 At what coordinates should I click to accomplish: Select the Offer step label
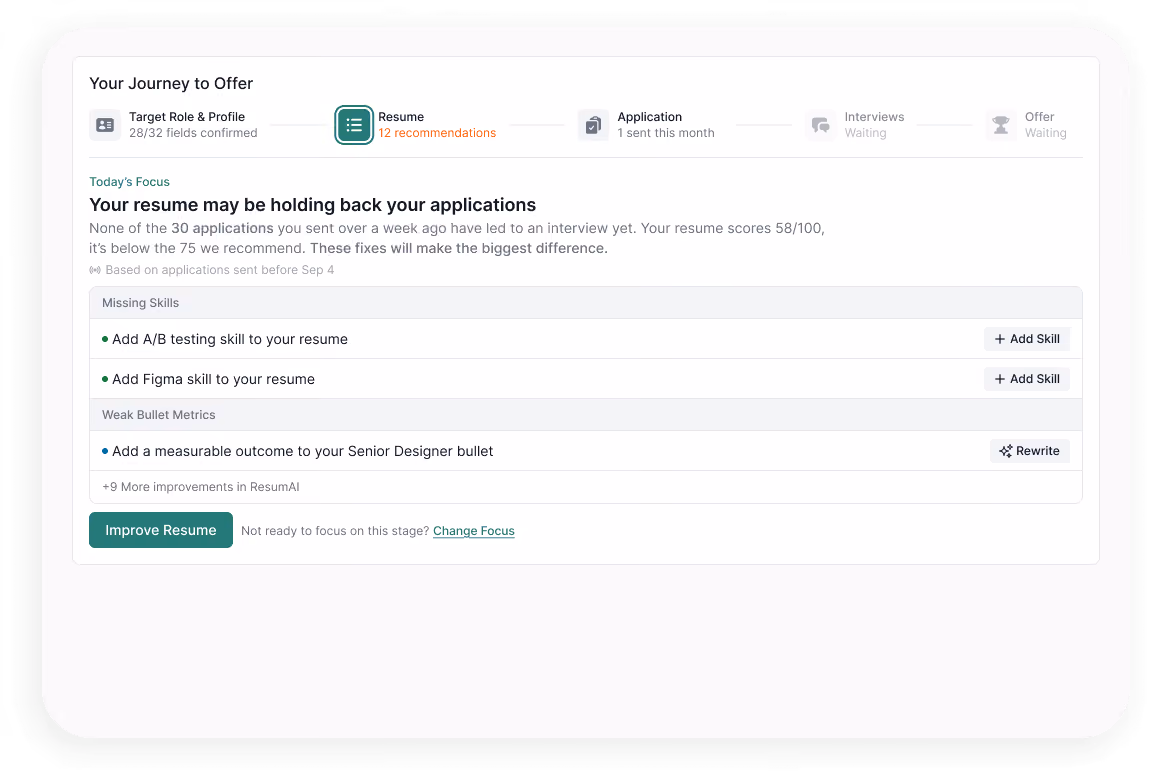[x=1039, y=117]
